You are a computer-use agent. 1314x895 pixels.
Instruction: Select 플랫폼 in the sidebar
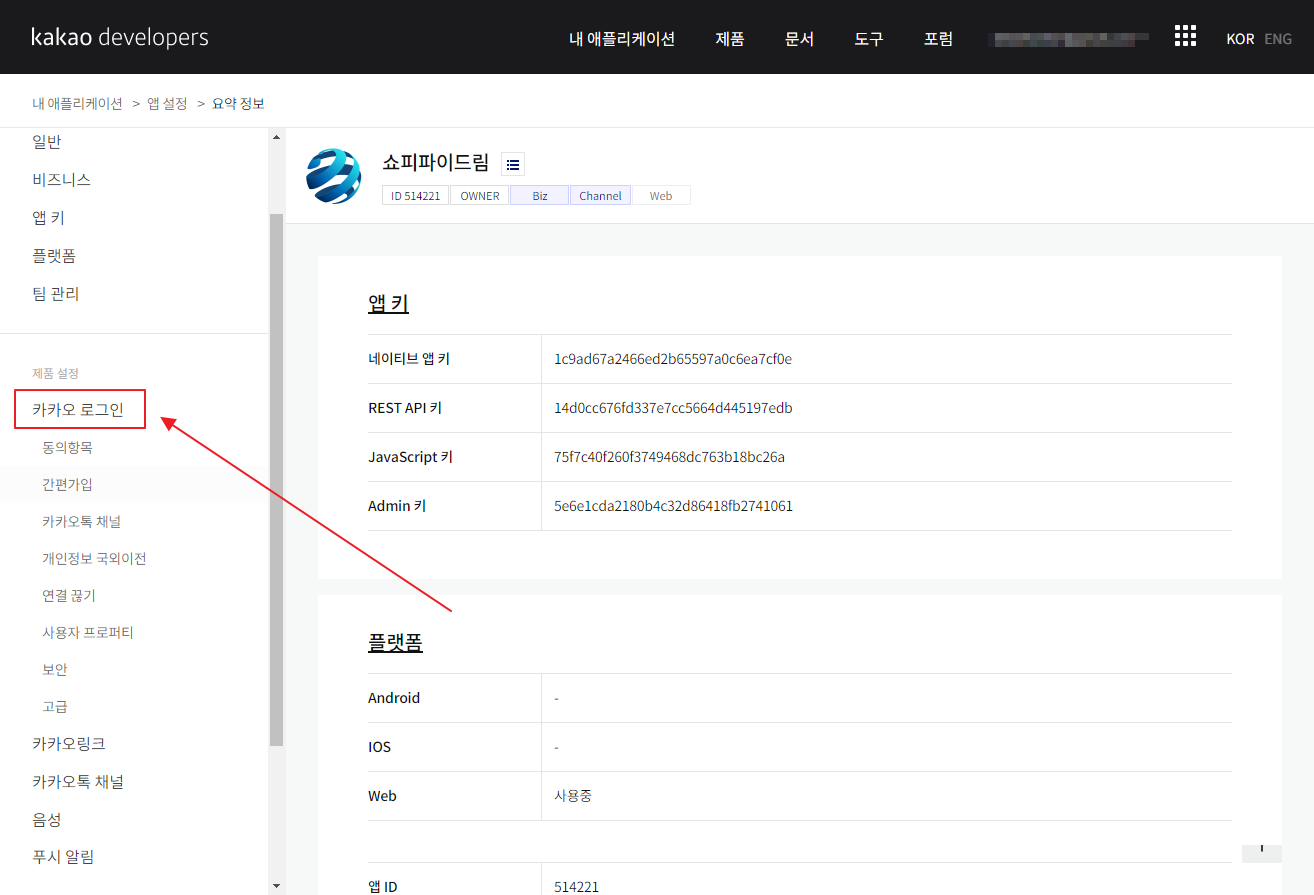[54, 256]
